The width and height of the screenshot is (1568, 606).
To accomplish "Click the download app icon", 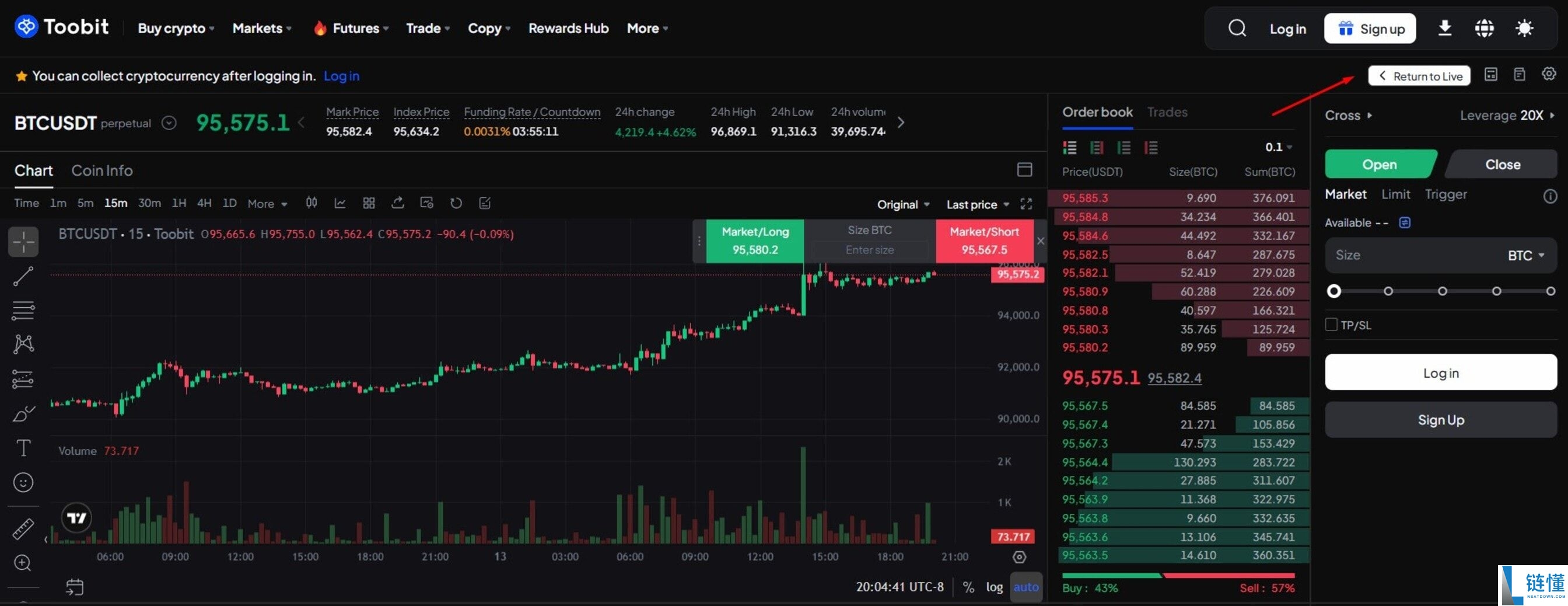I will tap(1444, 29).
